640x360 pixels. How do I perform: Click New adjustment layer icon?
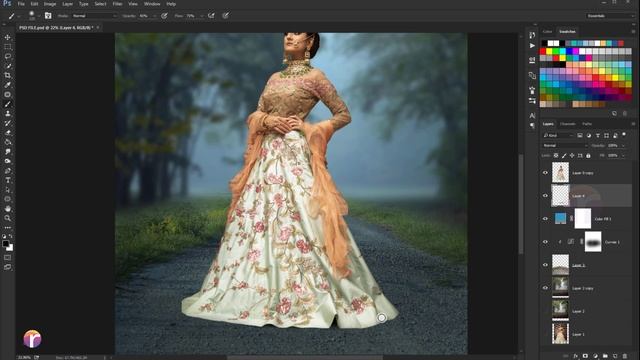(x=595, y=356)
